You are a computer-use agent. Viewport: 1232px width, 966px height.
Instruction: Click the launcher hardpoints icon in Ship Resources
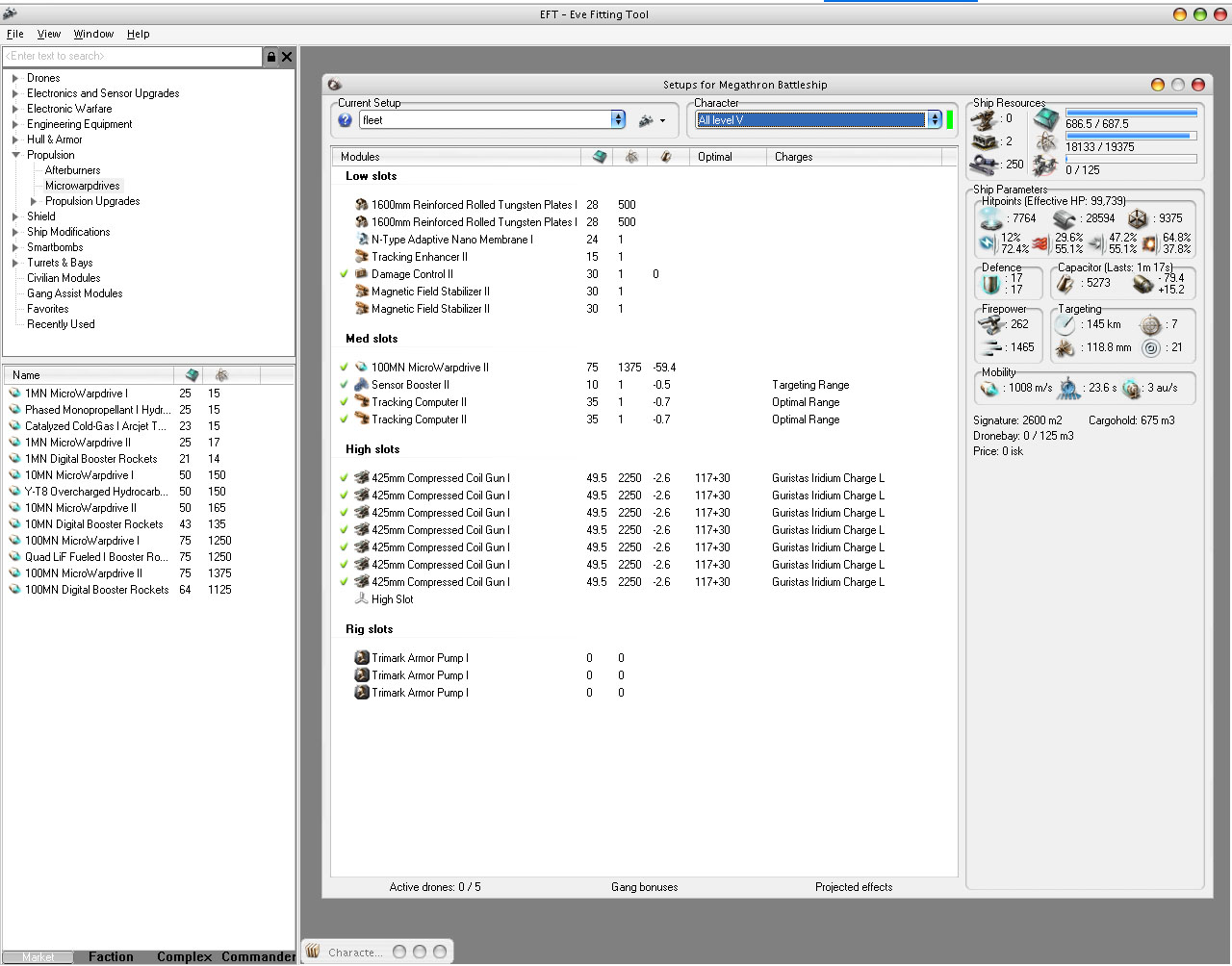click(x=984, y=141)
